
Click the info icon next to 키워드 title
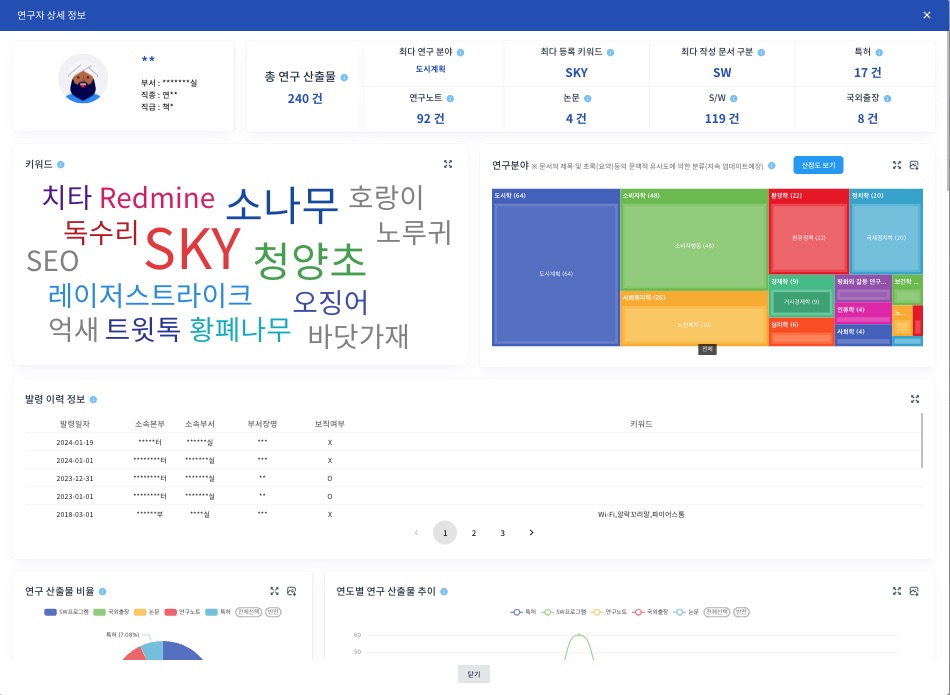pyautogui.click(x=61, y=164)
